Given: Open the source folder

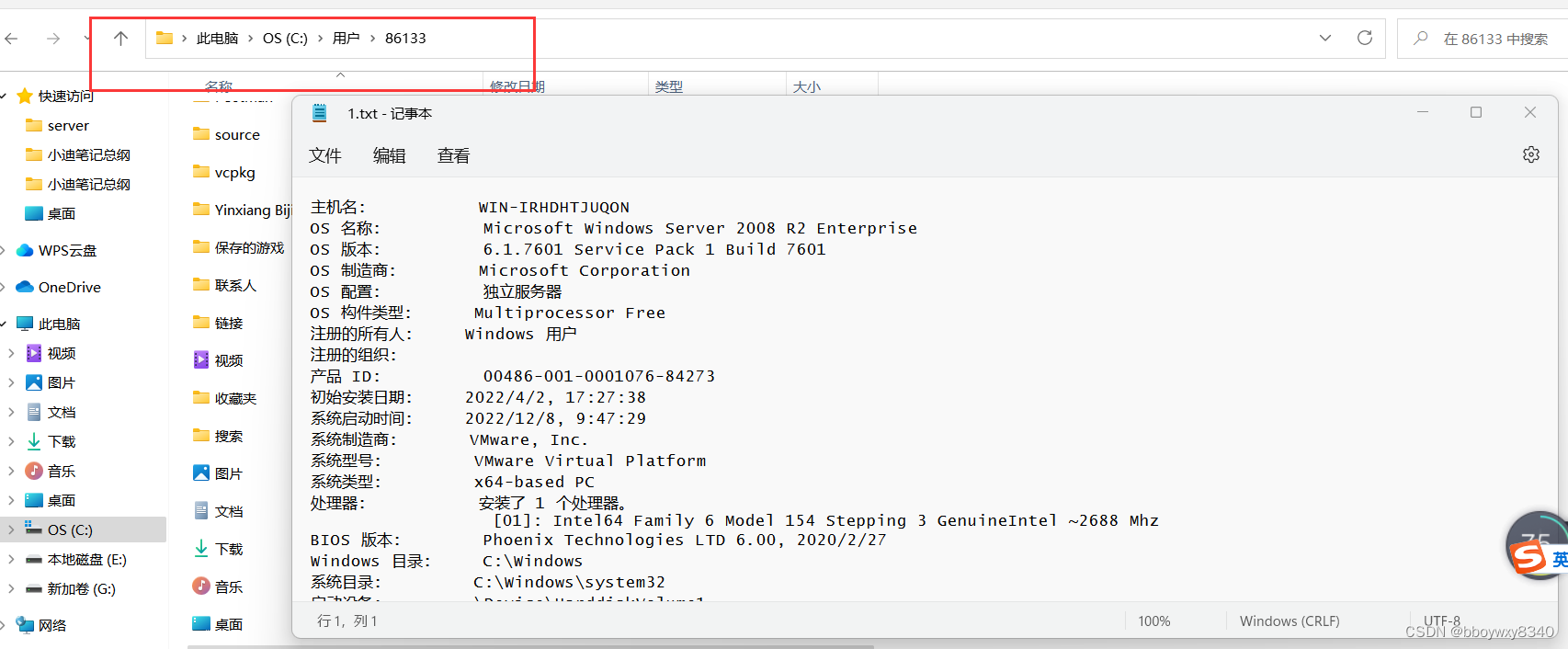Looking at the screenshot, I should 237,134.
